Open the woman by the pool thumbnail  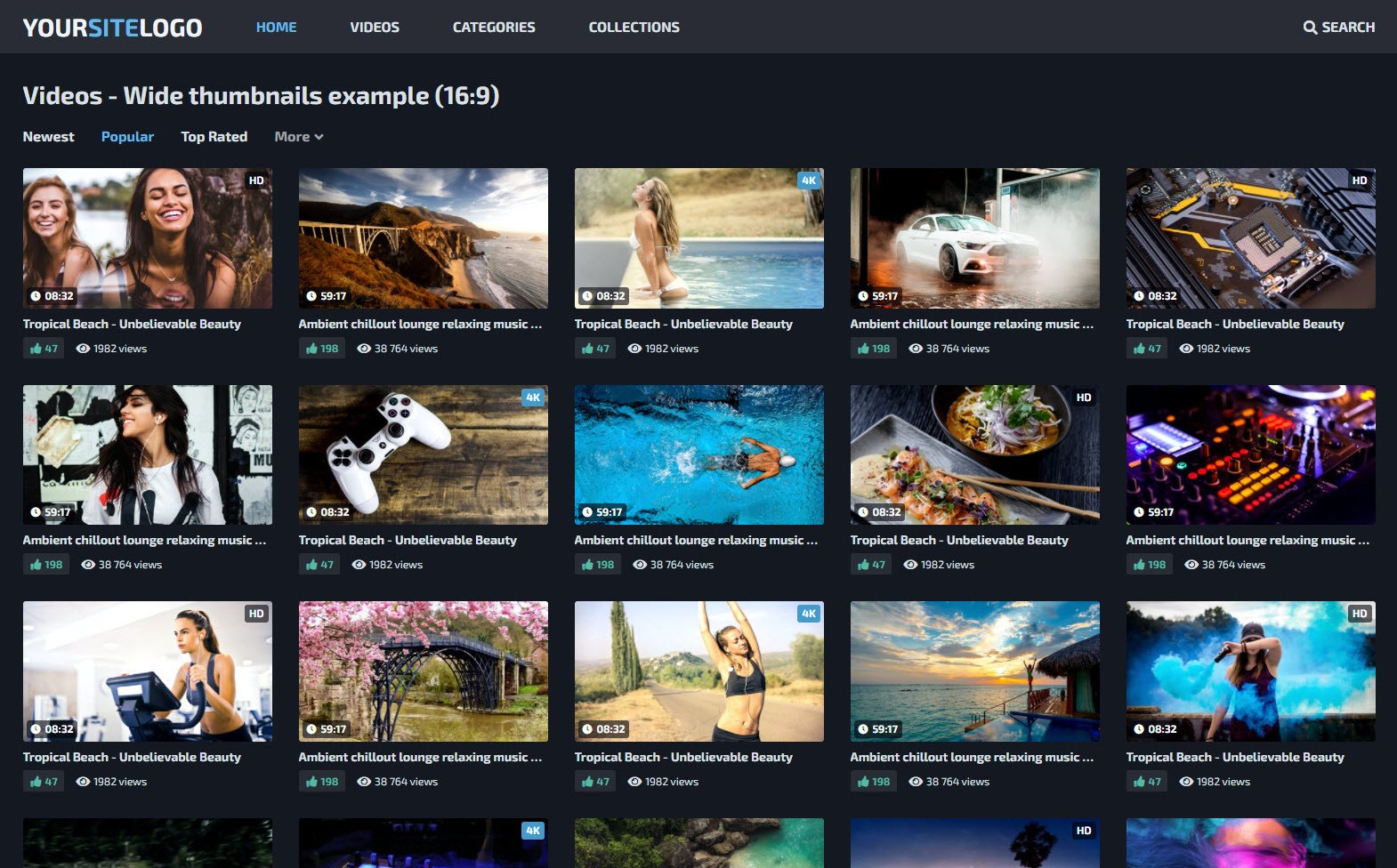point(699,238)
